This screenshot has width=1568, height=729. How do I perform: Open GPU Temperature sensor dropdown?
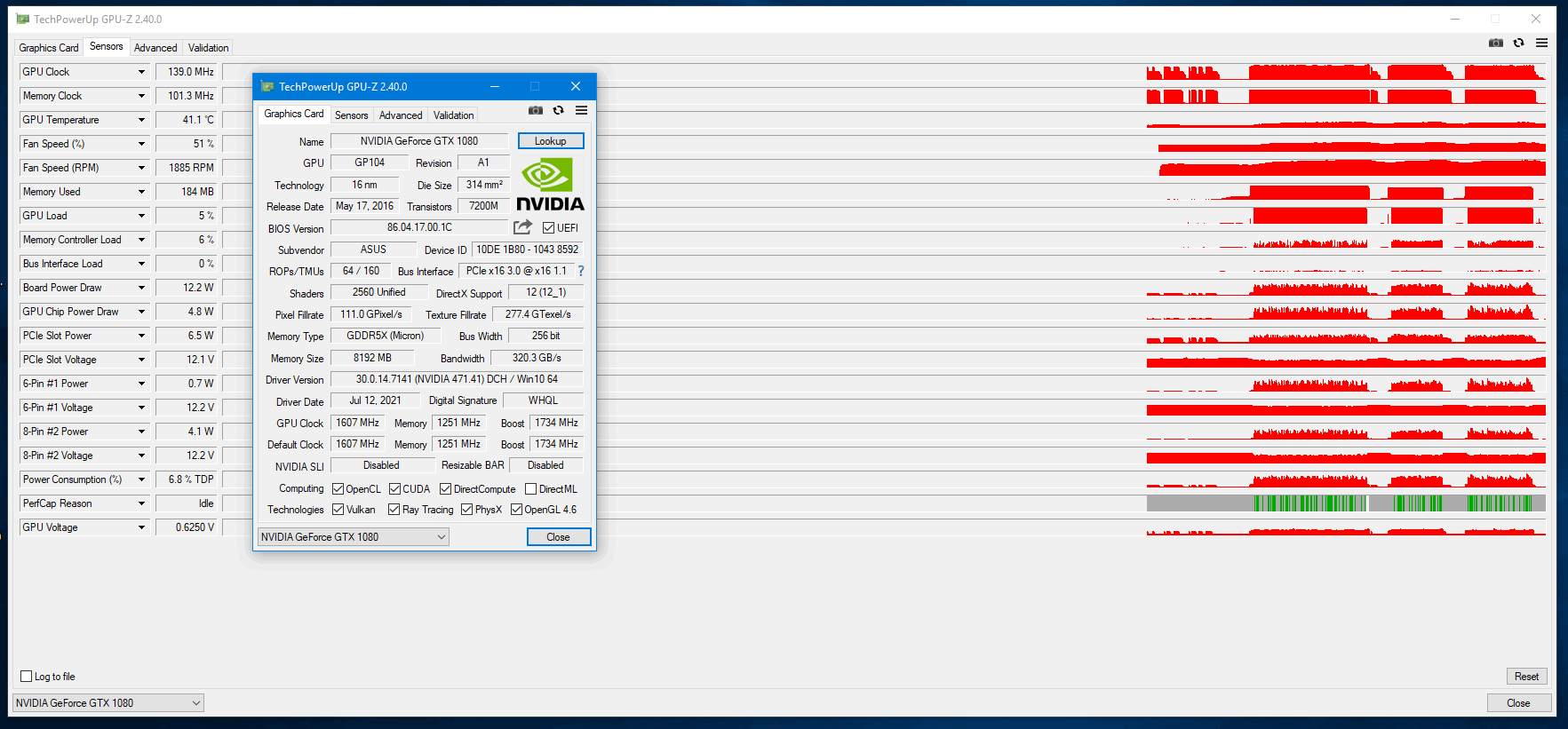tap(140, 120)
